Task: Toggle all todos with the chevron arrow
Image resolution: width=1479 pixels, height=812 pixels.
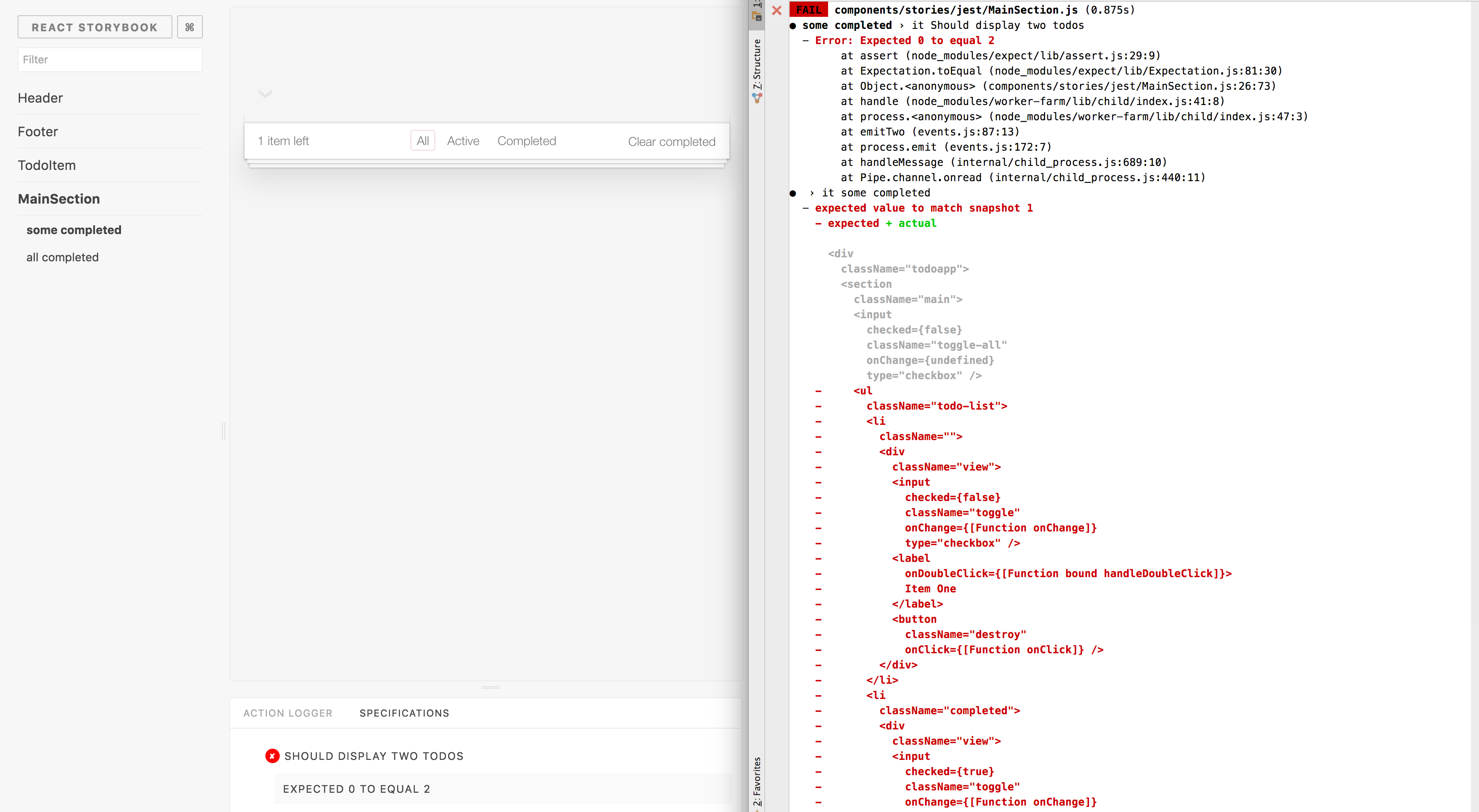Action: [x=265, y=94]
